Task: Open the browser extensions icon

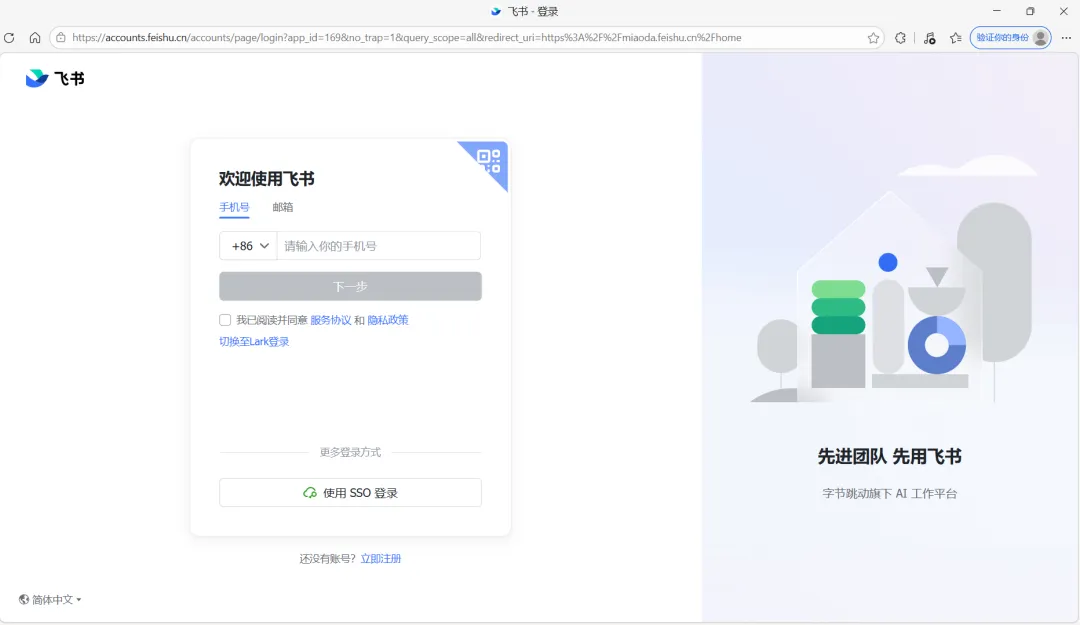Action: coord(900,38)
